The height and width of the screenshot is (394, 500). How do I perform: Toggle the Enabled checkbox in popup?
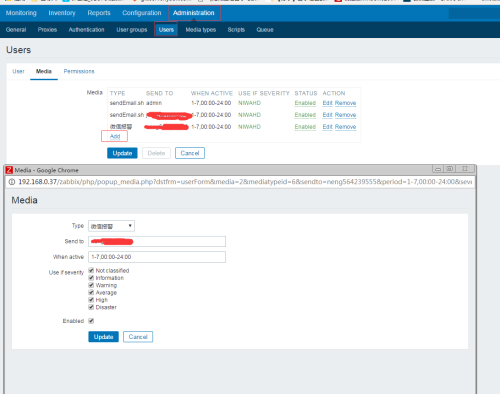click(x=91, y=321)
